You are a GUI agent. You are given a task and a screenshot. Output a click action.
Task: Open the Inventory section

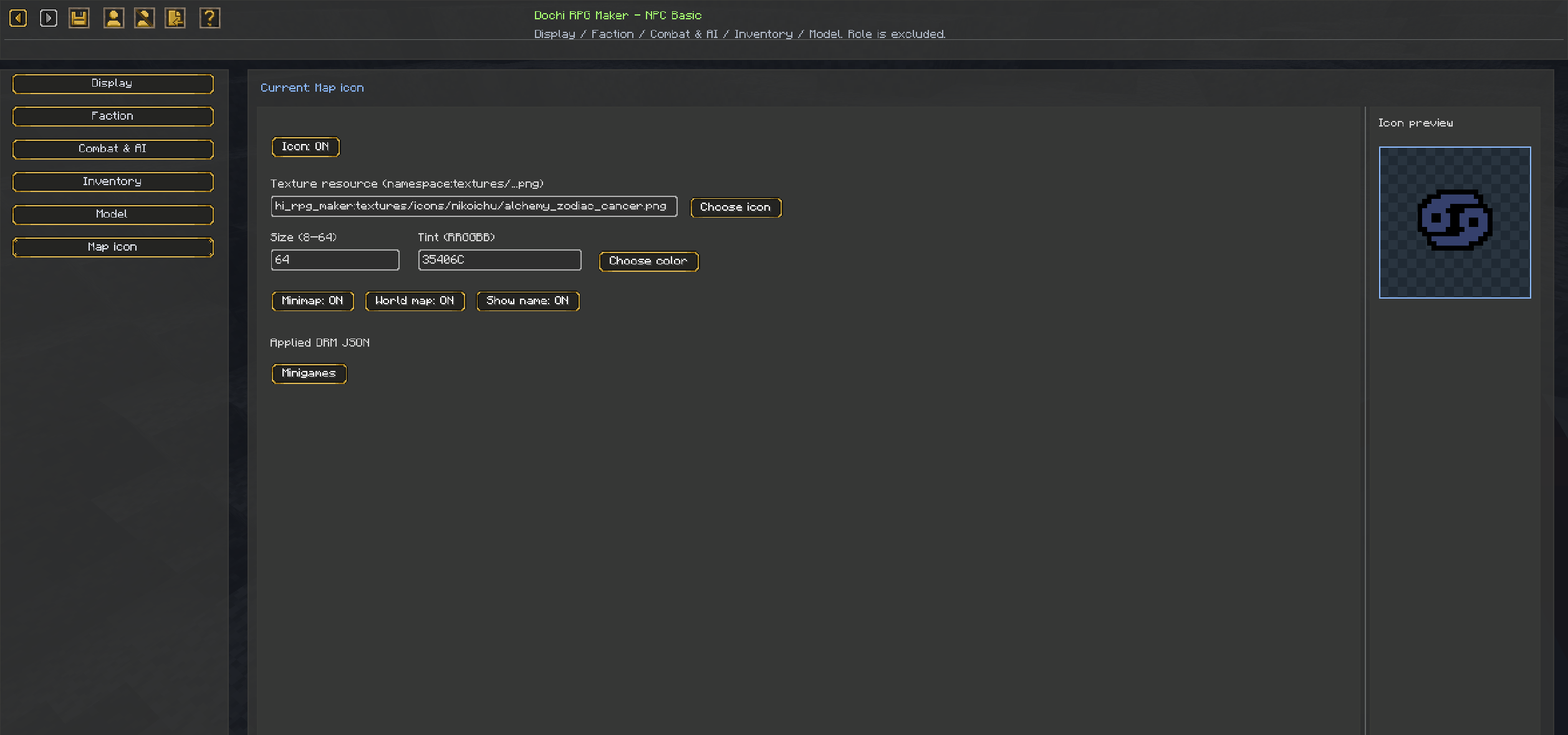pos(113,182)
